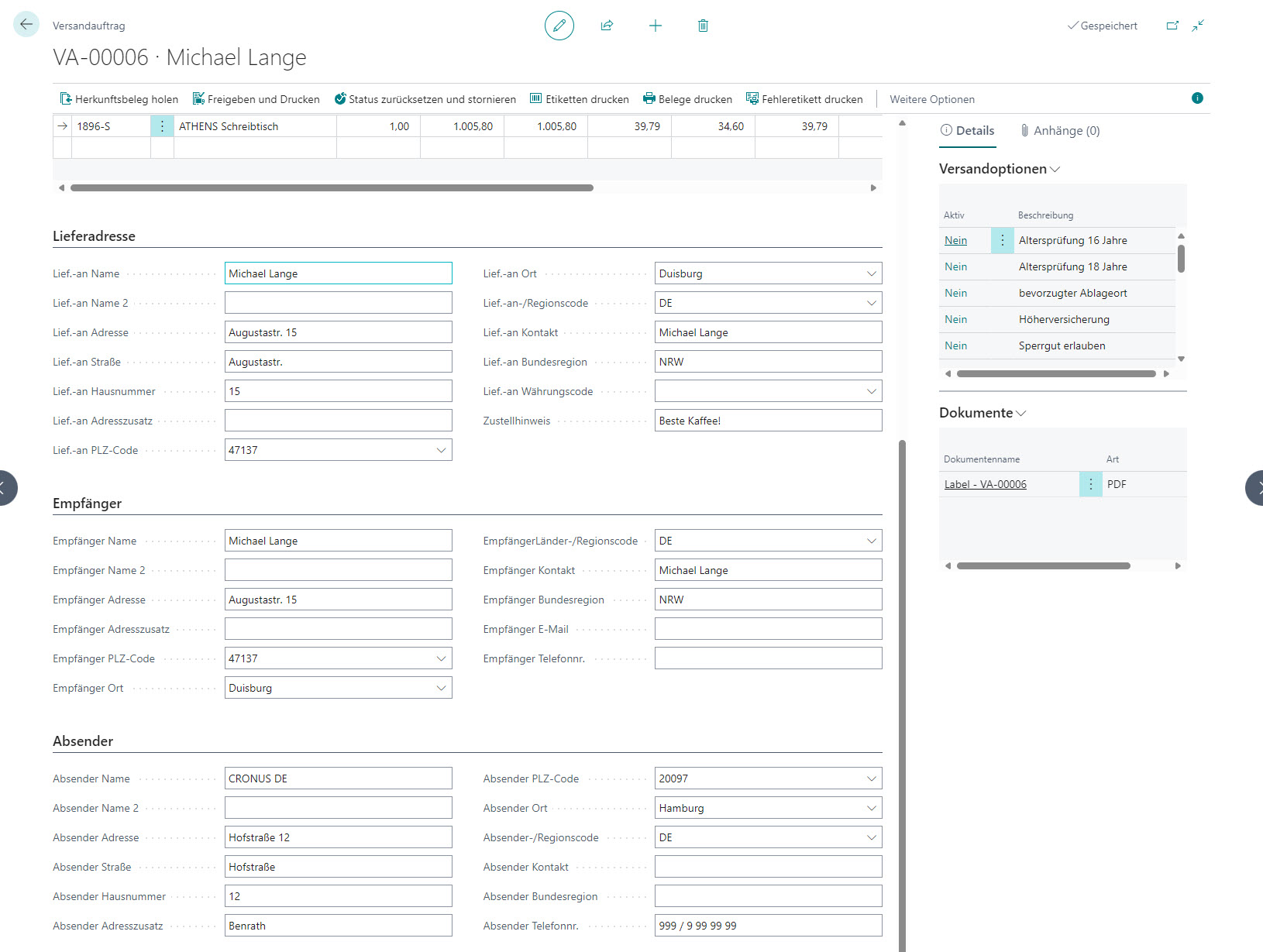Viewport: 1263px width, 952px height.
Task: Open the Weitere Optionen menu
Action: pyautogui.click(x=931, y=99)
